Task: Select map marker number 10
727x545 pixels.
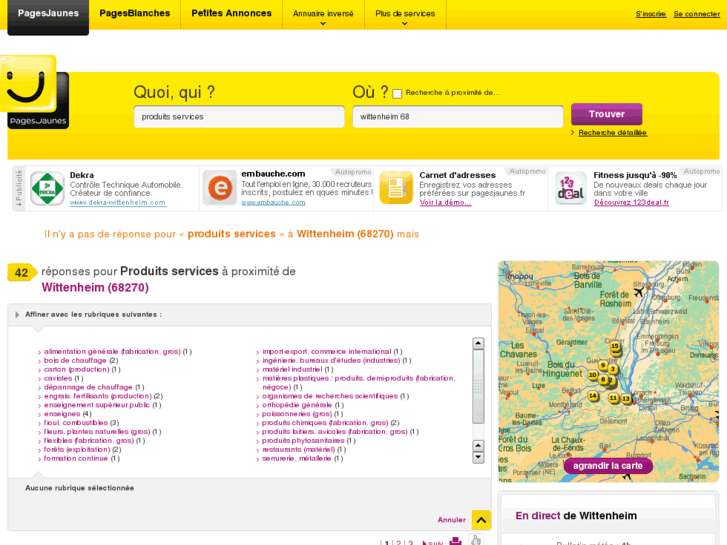Action: (593, 375)
